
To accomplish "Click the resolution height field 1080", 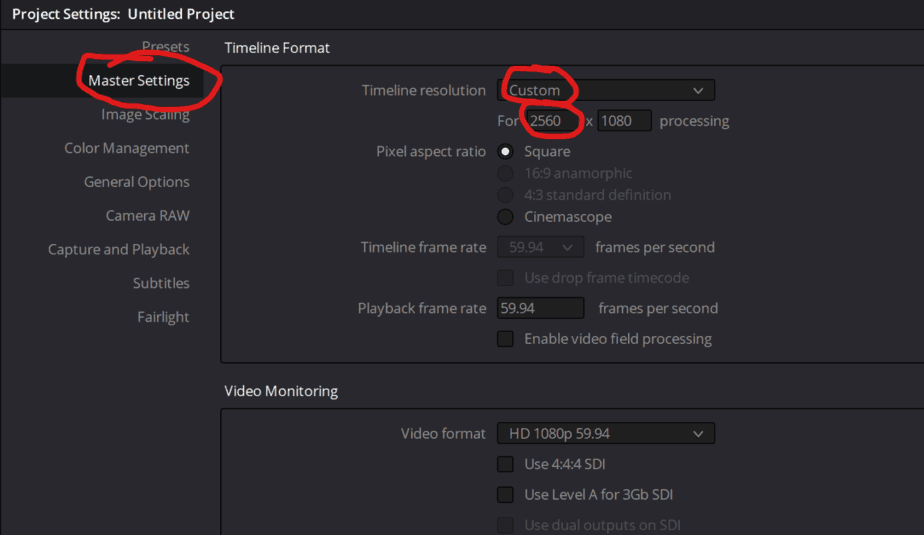I will click(624, 121).
